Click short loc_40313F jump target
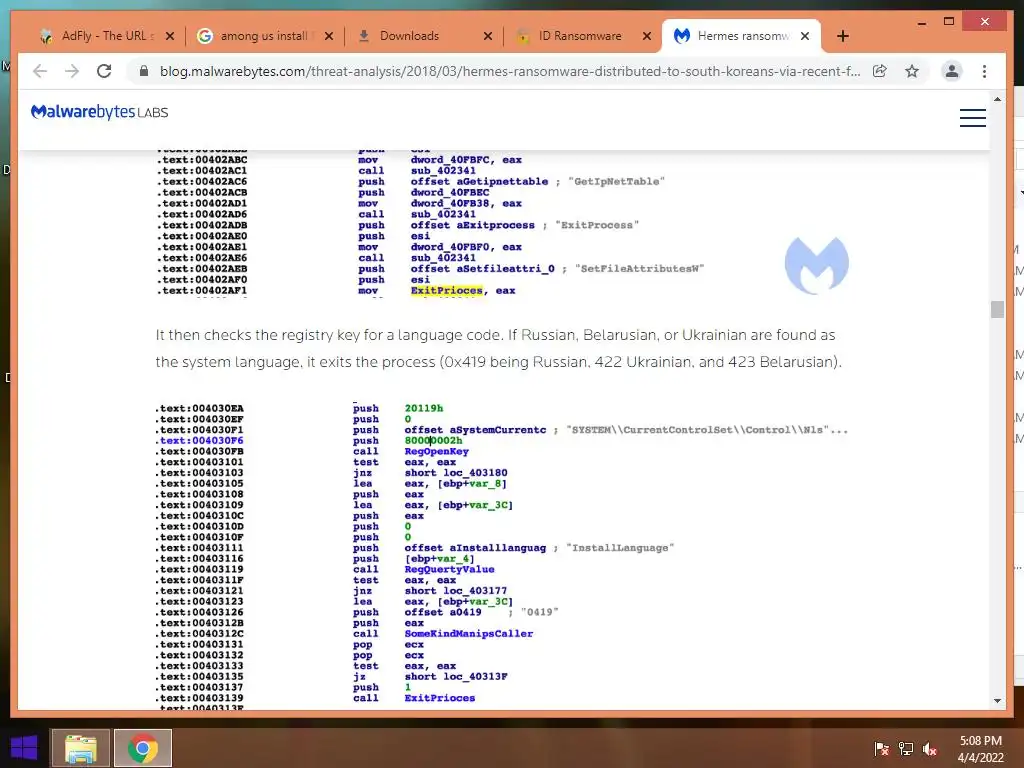This screenshot has width=1024, height=768. (456, 677)
